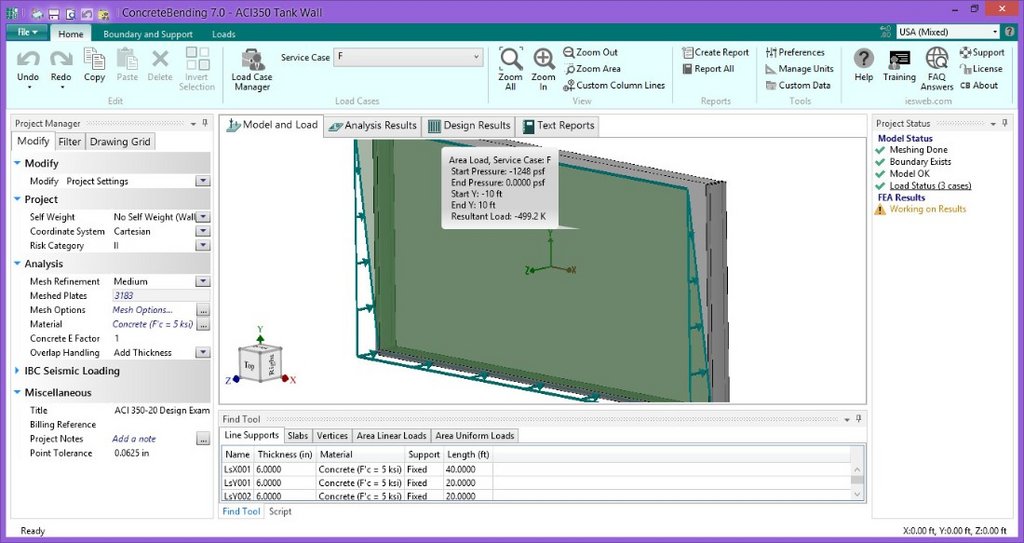
Task: Generate a full report with Report All
Action: coord(708,69)
